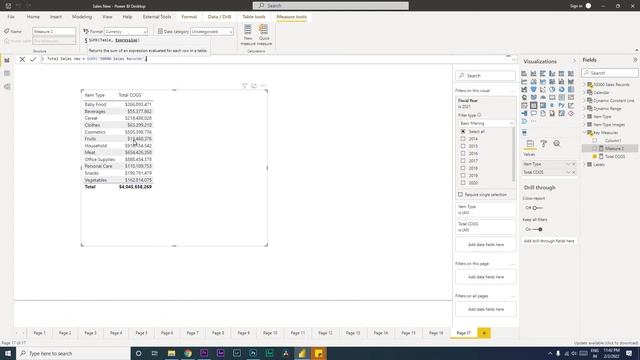Add a new page with plus button
Viewport: 640px width, 360px height.
pos(484,333)
